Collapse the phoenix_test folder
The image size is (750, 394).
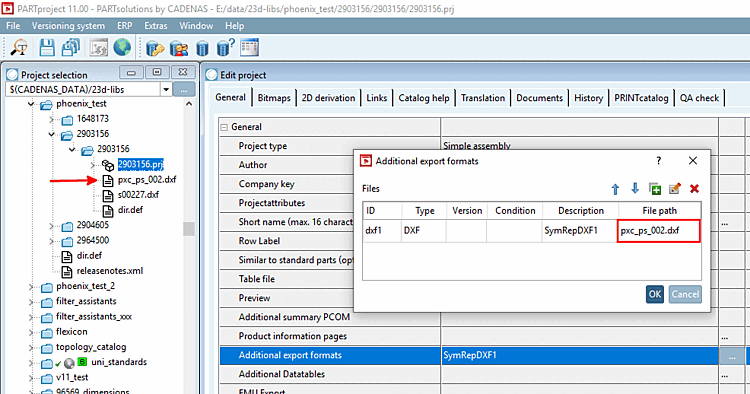click(x=31, y=104)
